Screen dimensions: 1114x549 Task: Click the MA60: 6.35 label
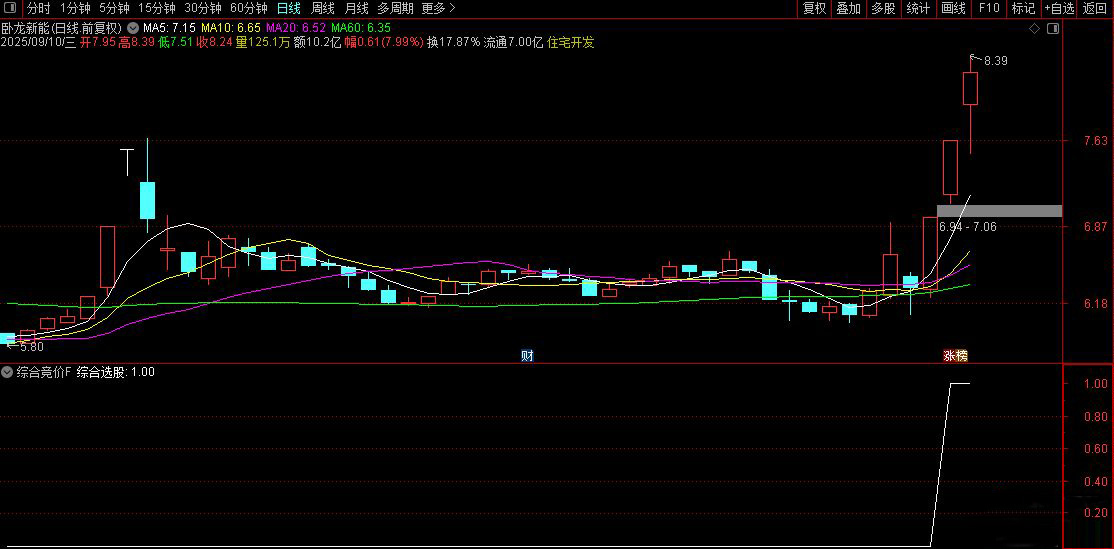coord(361,28)
